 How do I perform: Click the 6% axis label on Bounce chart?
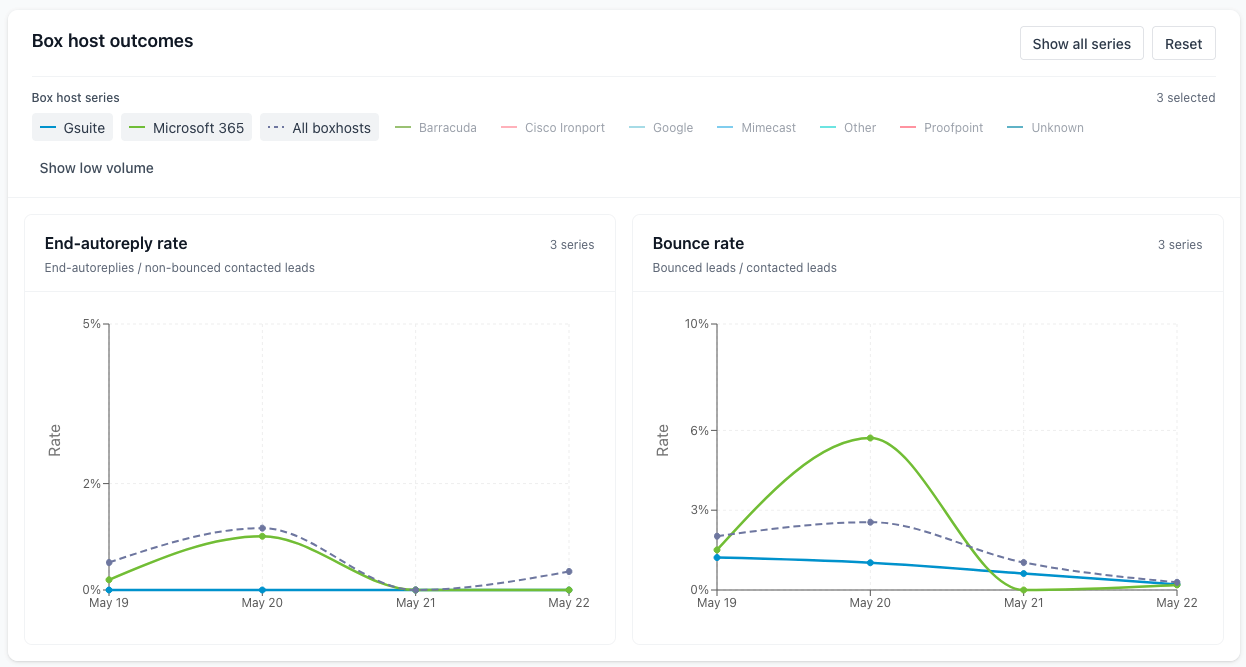click(699, 431)
